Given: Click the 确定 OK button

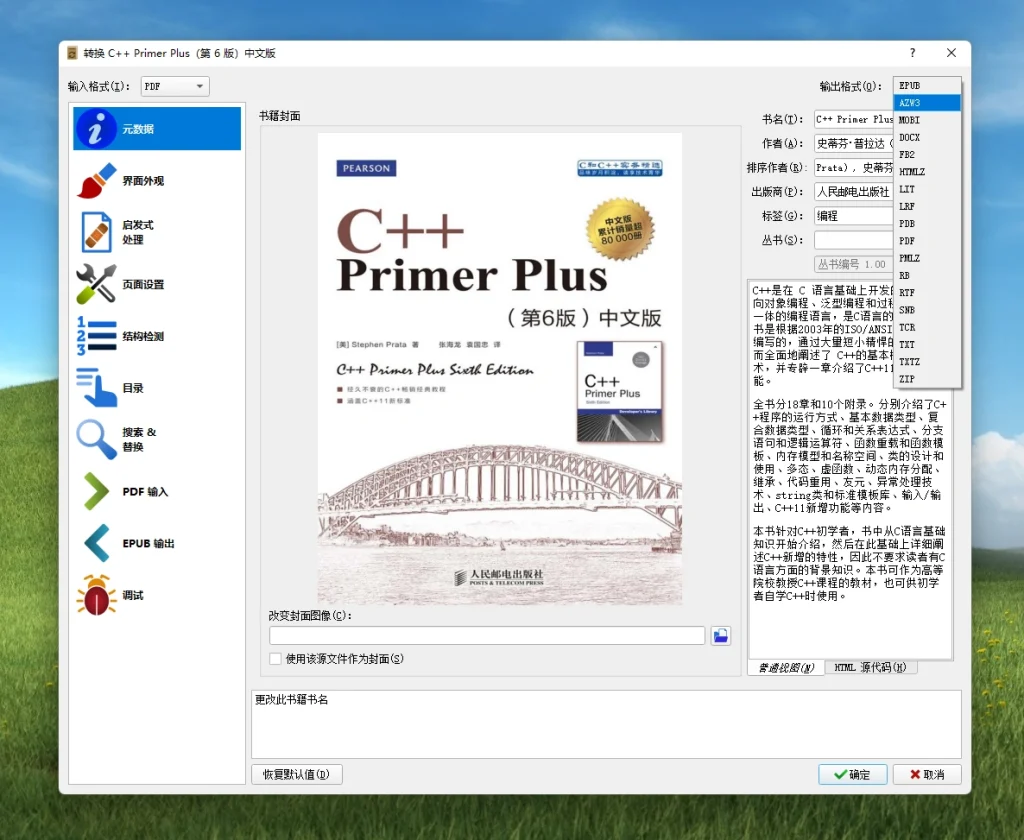Looking at the screenshot, I should tap(852, 775).
